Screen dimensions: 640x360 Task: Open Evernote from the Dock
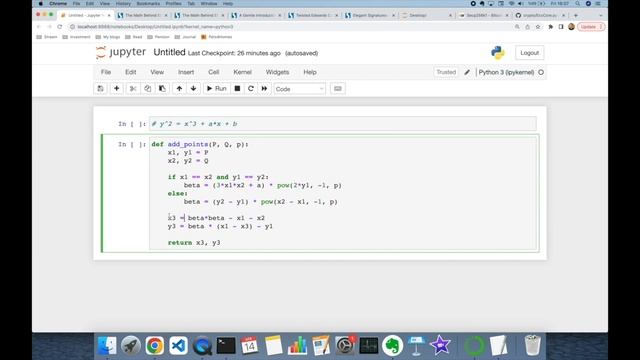point(392,346)
